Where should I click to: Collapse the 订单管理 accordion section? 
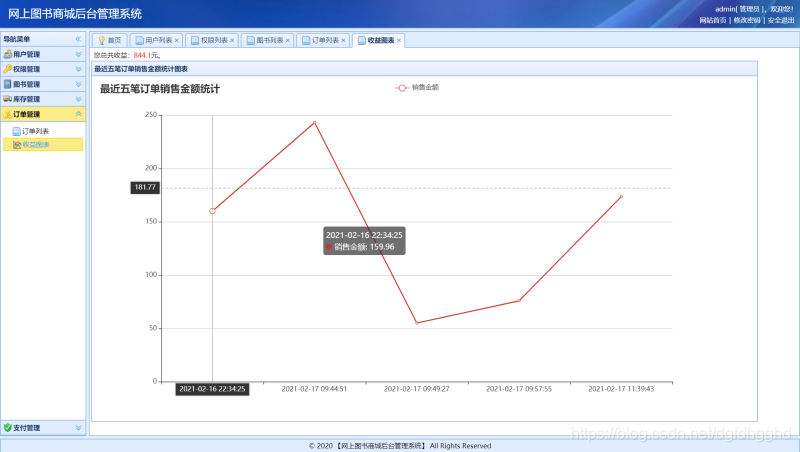point(78,114)
